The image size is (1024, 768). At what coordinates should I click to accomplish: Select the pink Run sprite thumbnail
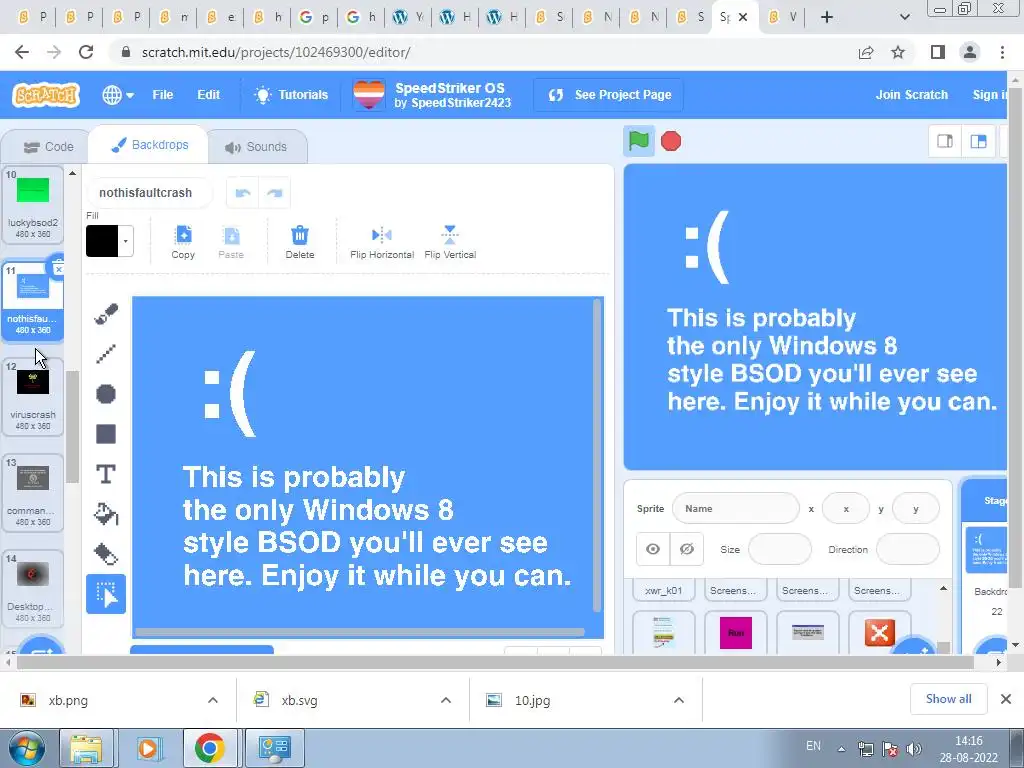(x=735, y=633)
